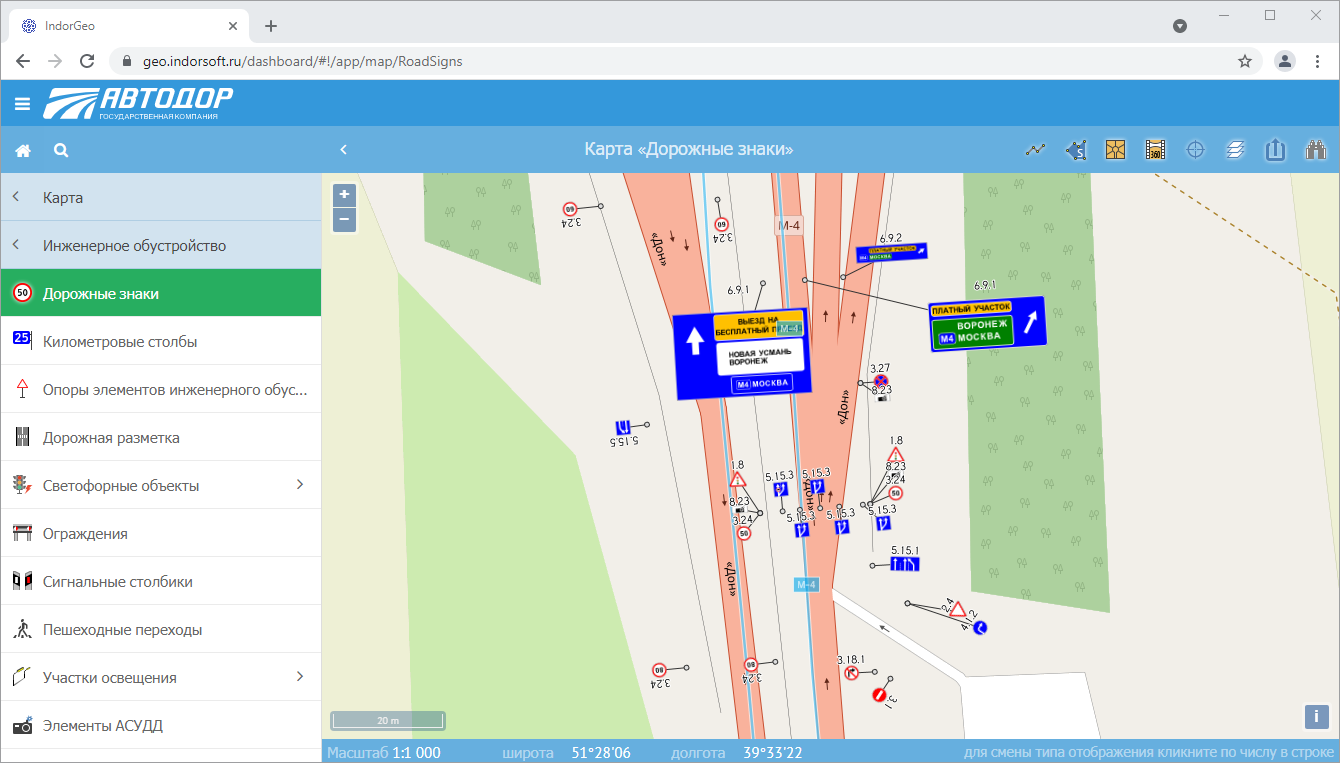Open the map layers panel
This screenshot has height=763, width=1340.
1236,150
